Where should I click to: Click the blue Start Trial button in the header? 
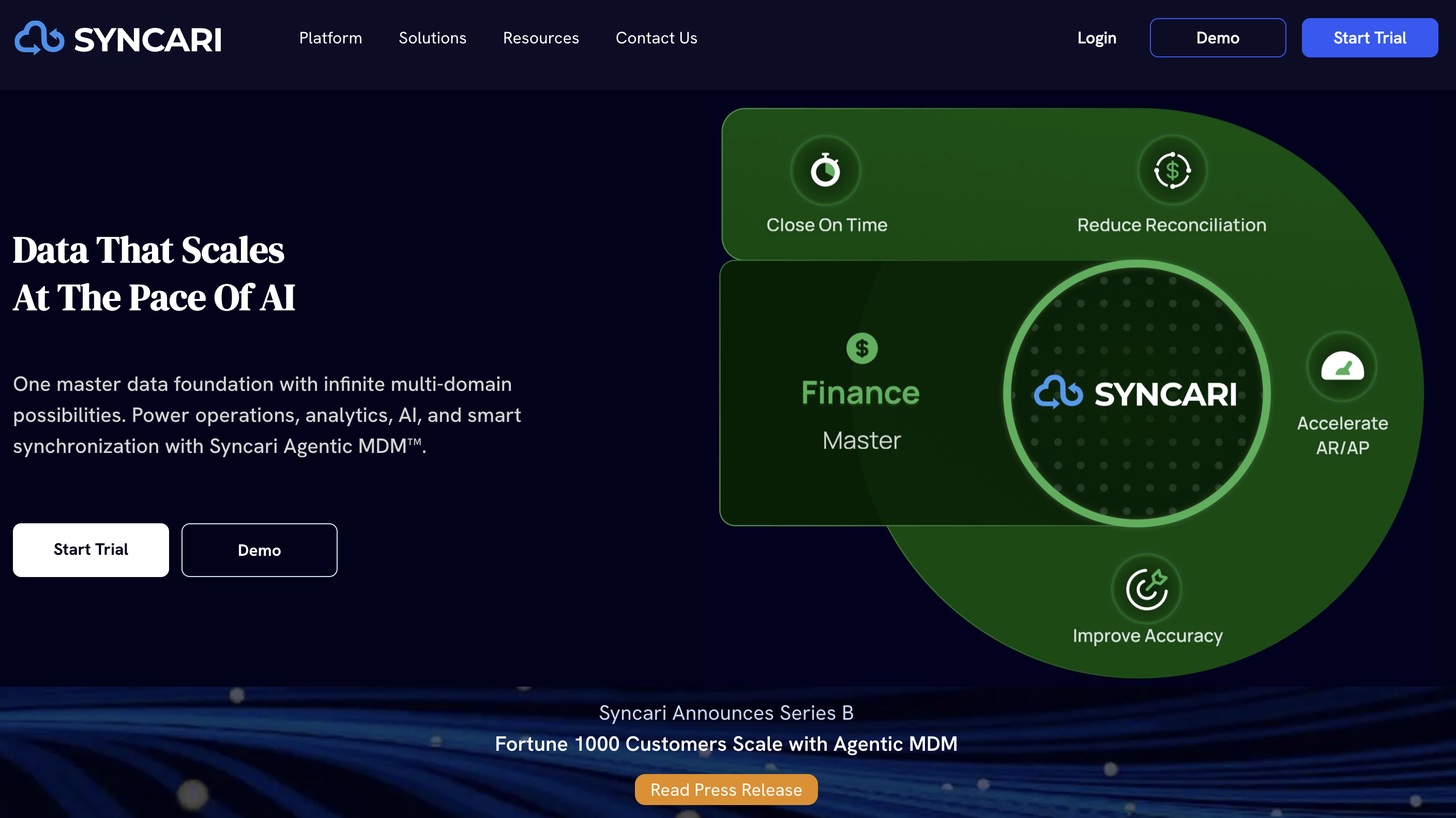coord(1370,37)
